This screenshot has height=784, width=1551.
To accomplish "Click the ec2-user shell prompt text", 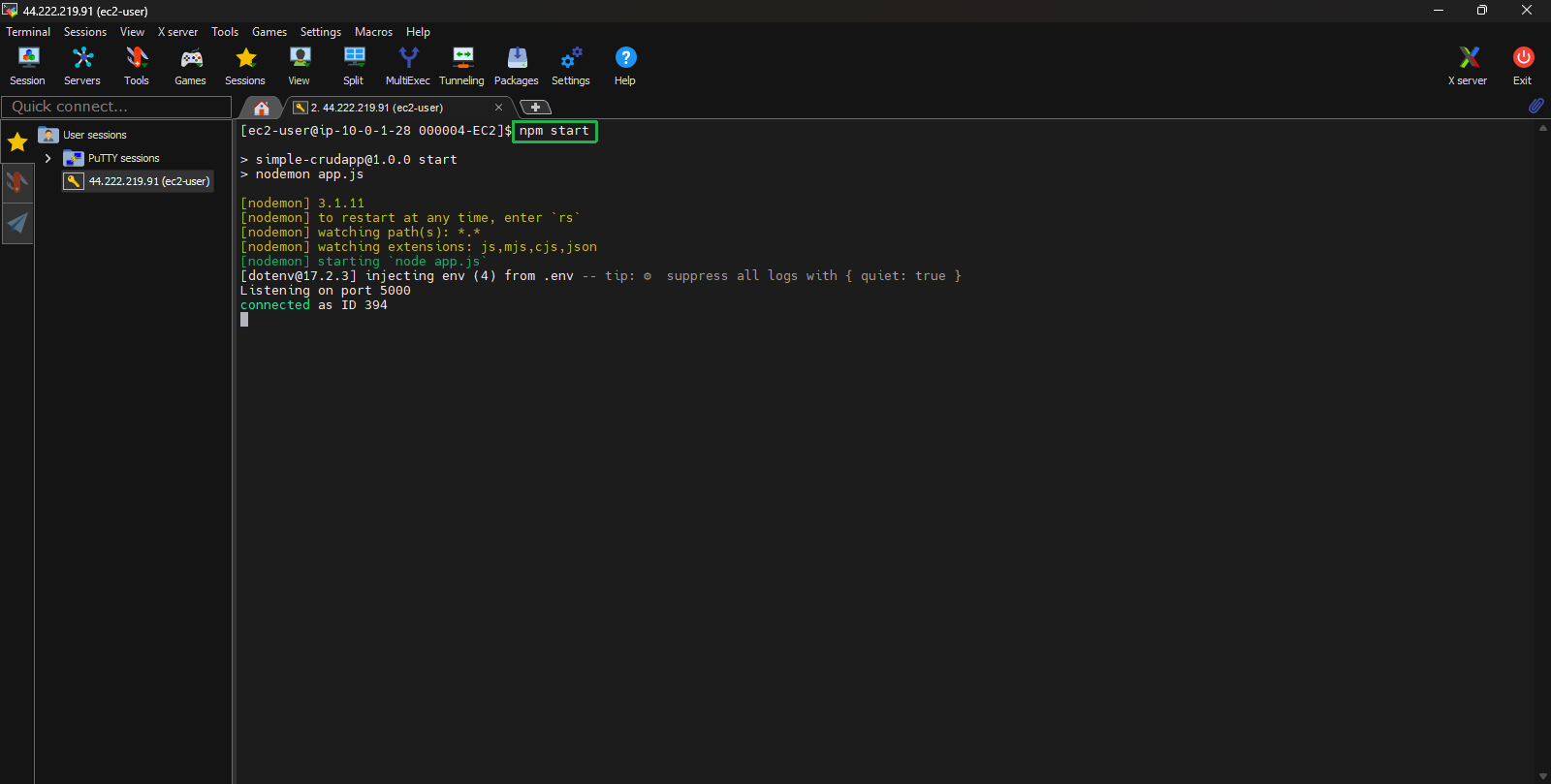I will click(x=376, y=131).
